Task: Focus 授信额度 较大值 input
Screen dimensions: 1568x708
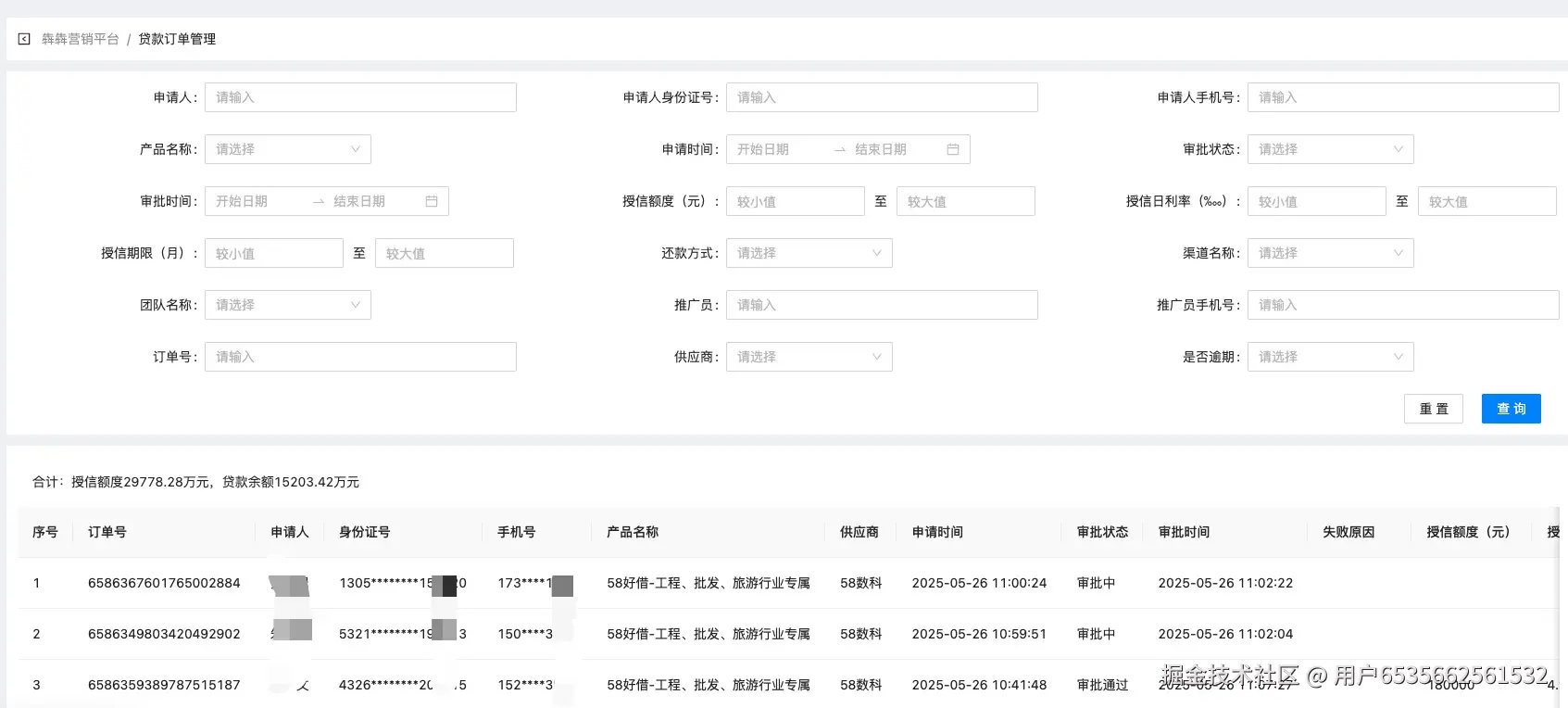Action: click(966, 201)
